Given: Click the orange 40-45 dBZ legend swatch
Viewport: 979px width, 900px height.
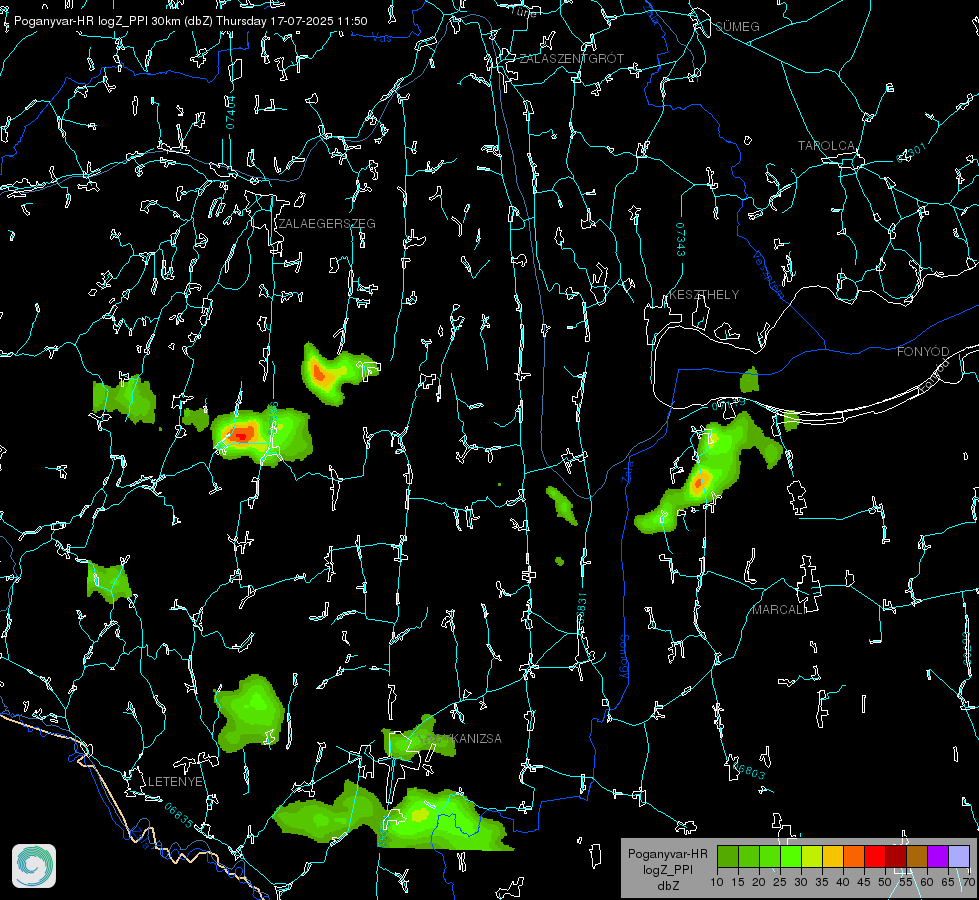Looking at the screenshot, I should (854, 856).
